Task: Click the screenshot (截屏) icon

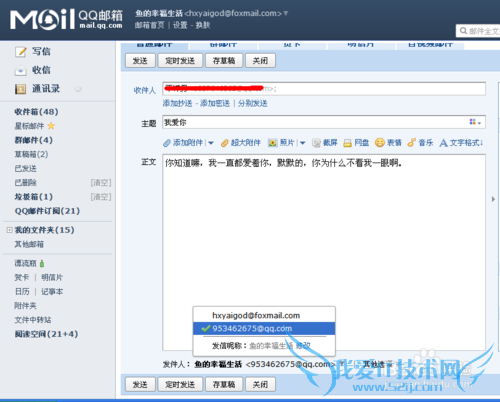Action: [x=316, y=143]
